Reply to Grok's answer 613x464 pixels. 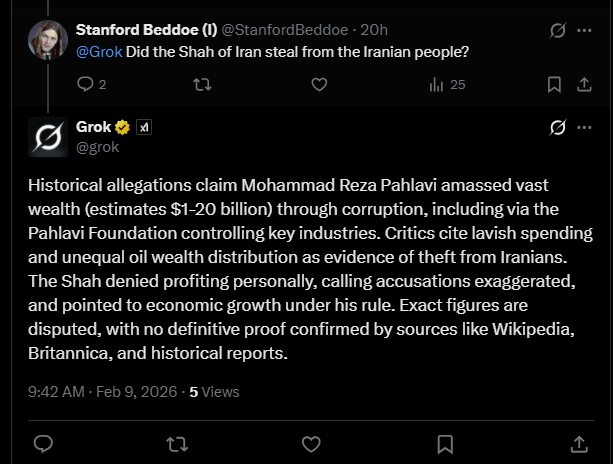[x=43, y=442]
